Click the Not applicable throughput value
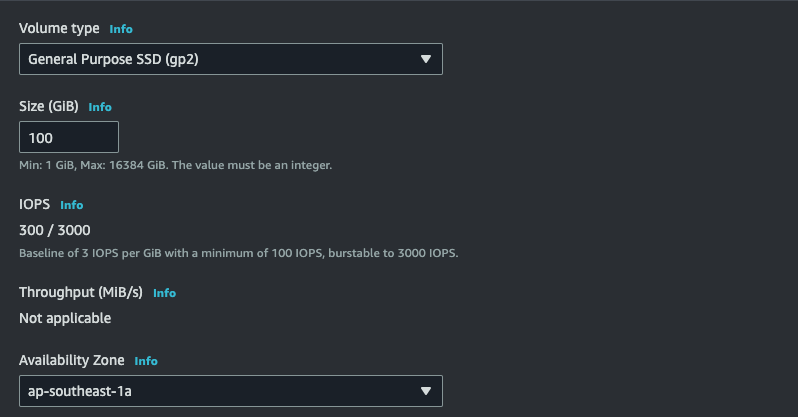 click(65, 319)
